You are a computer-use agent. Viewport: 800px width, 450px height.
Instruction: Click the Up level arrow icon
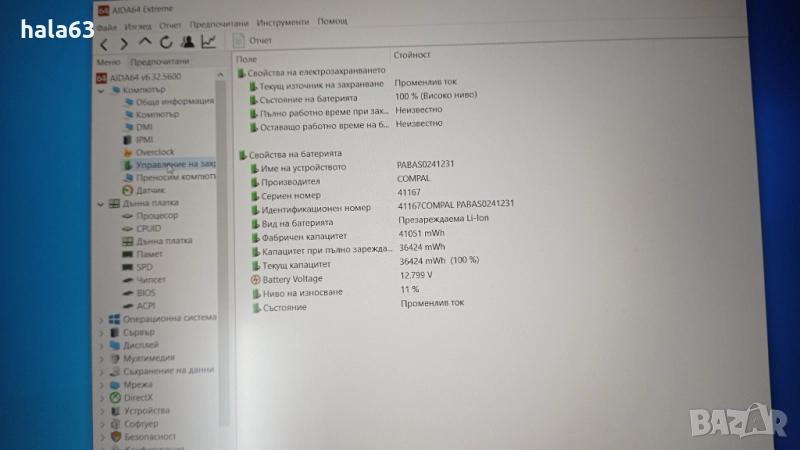click(x=145, y=42)
